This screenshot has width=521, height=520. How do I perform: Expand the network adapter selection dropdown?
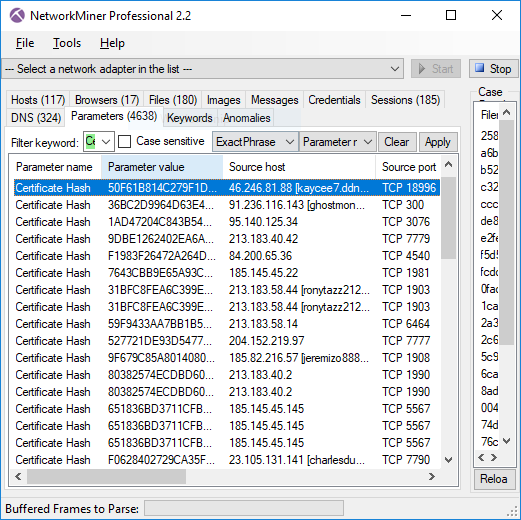[x=395, y=69]
